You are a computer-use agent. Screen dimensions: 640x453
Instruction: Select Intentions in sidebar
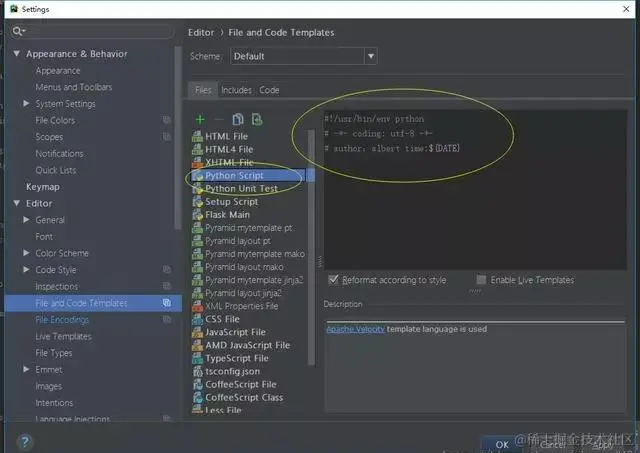point(54,403)
